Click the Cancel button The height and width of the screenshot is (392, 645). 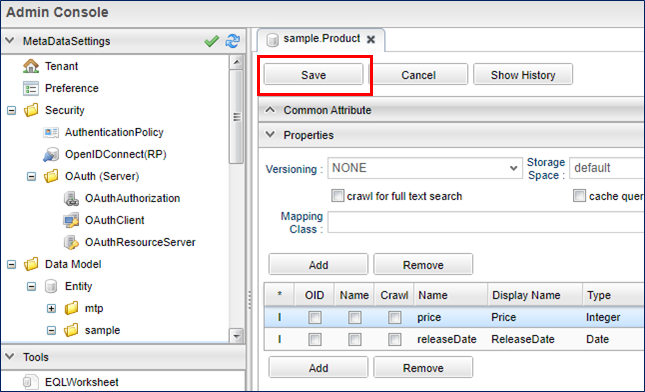(418, 75)
